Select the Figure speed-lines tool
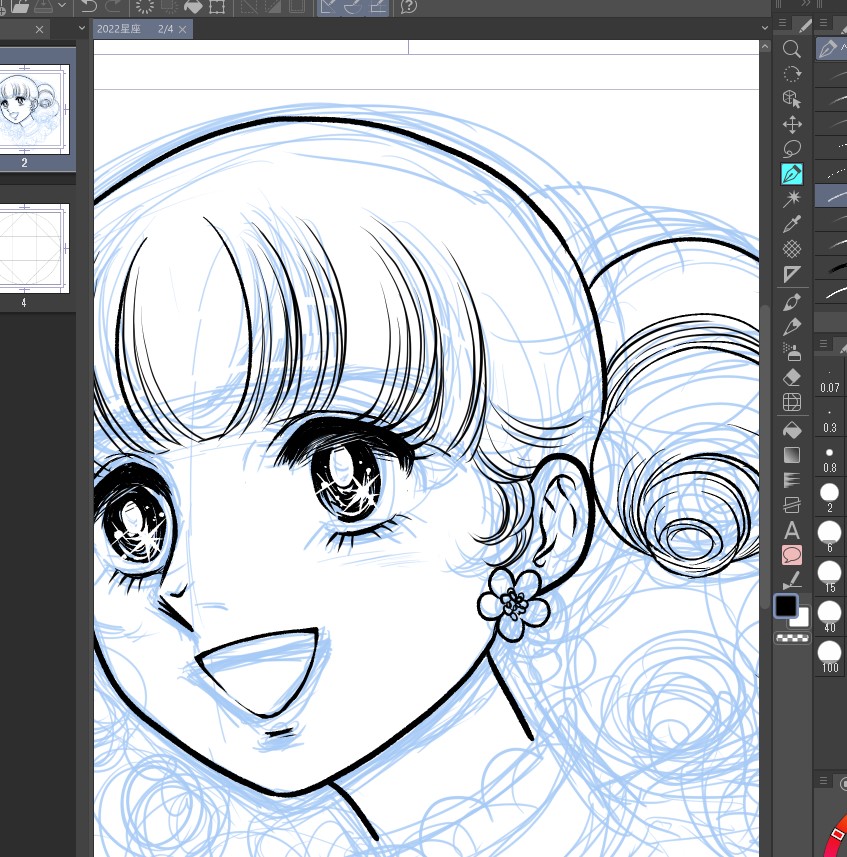Viewport: 847px width, 857px height. point(791,480)
